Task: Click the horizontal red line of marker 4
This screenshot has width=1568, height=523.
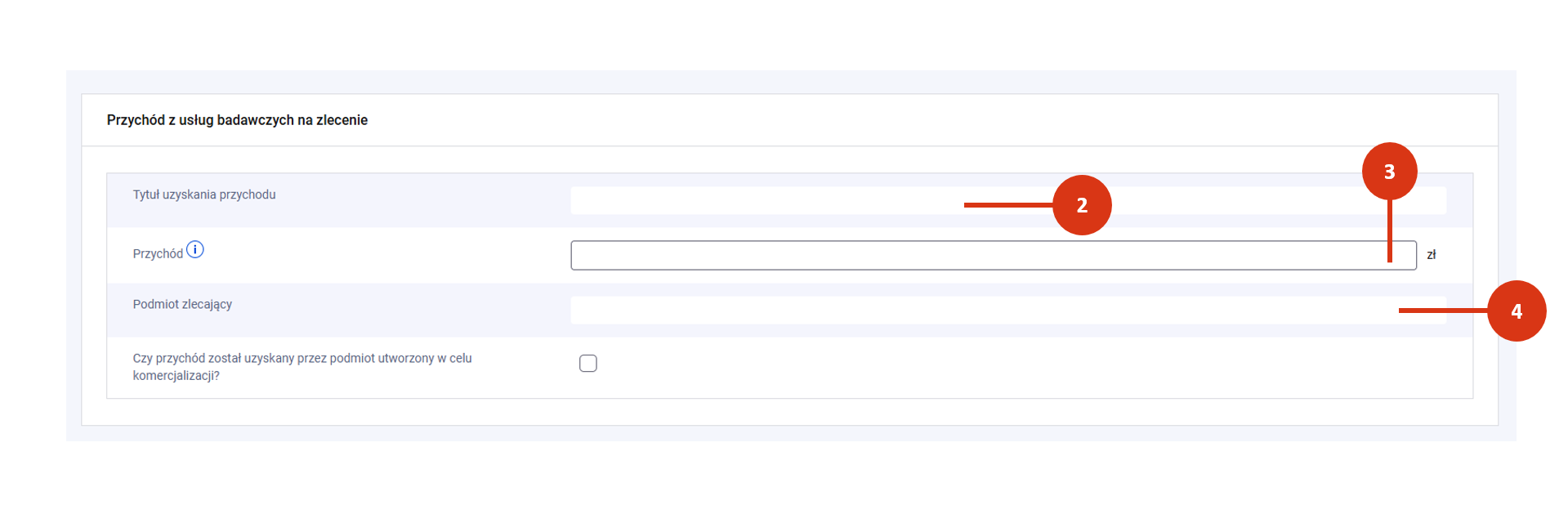Action: pyautogui.click(x=1442, y=311)
